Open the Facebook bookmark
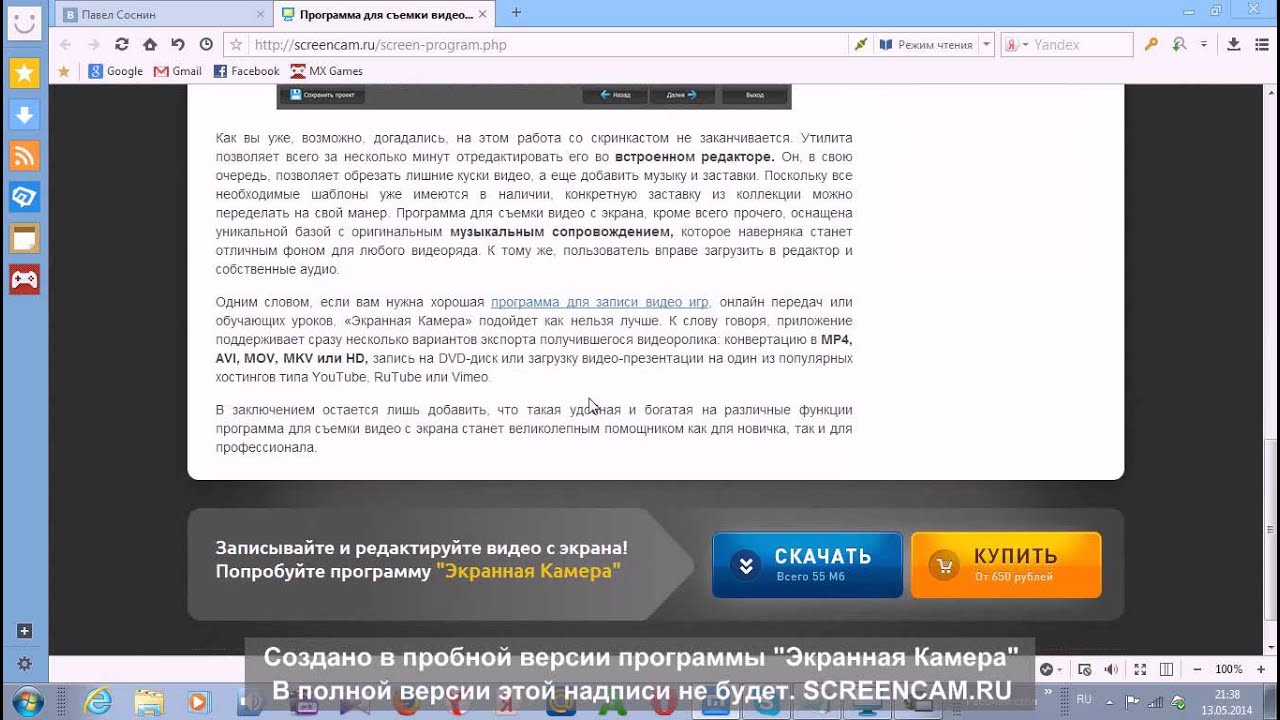1280x720 pixels. coord(246,71)
